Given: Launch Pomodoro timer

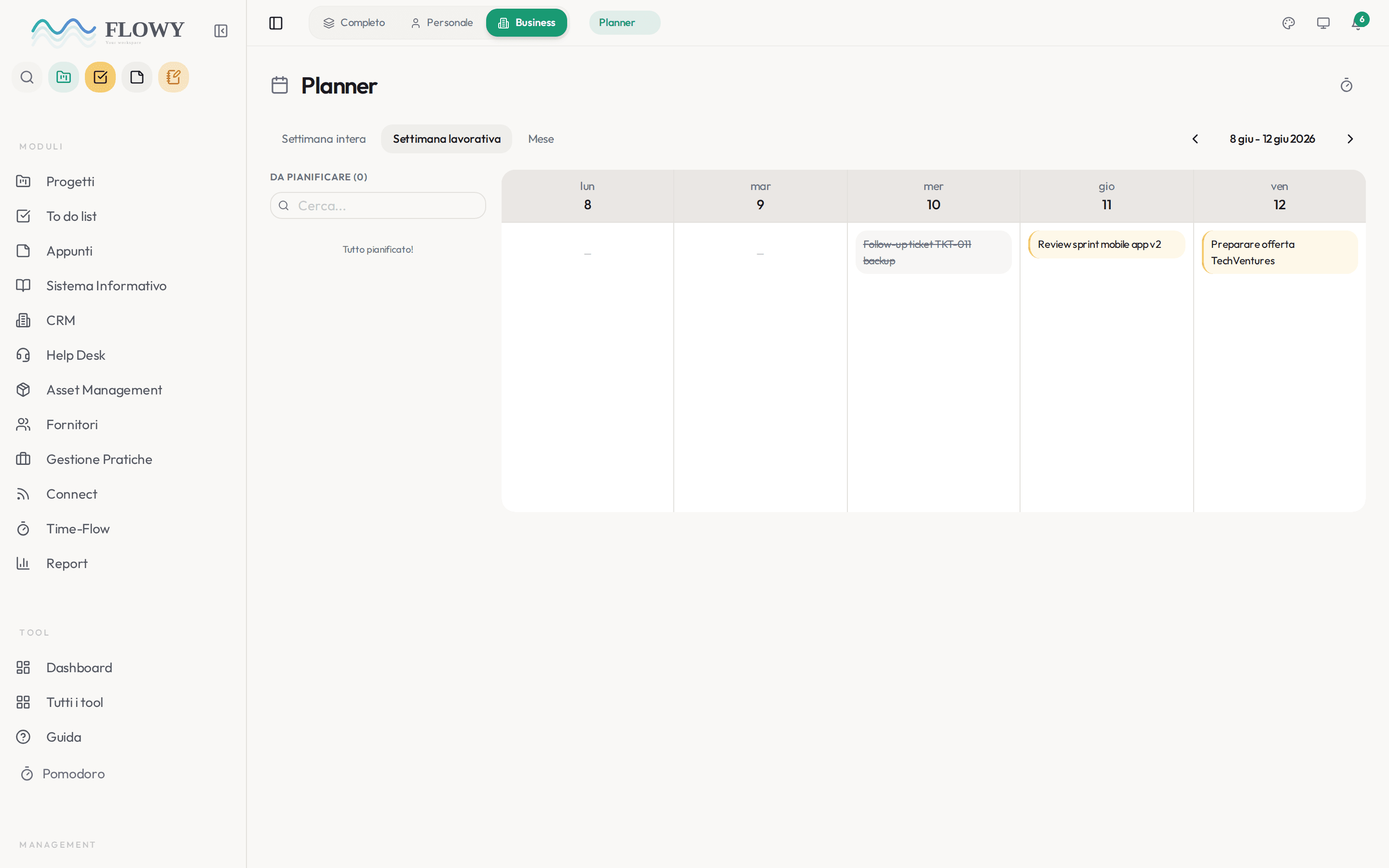Looking at the screenshot, I should click(63, 774).
